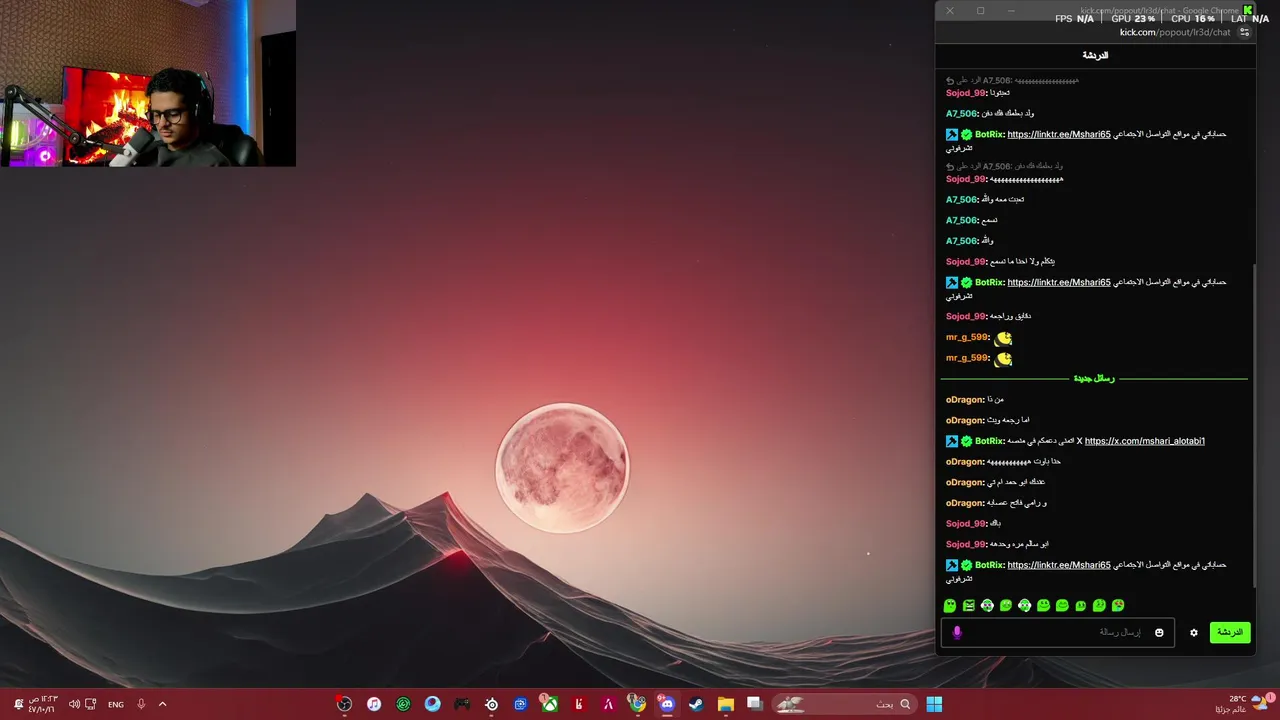1280x720 pixels.
Task: Open the emoji picker in chat input
Action: (1159, 632)
